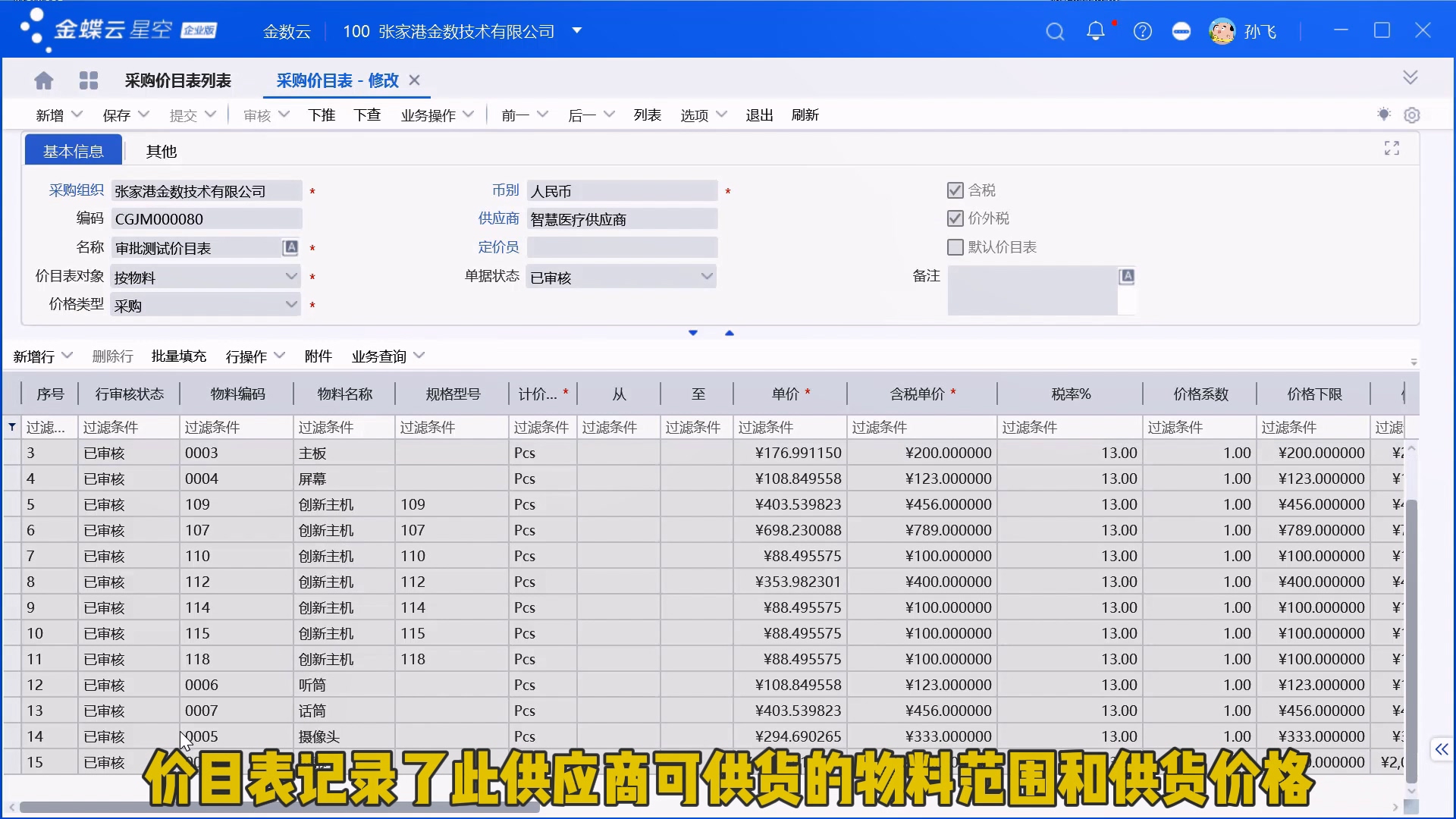Viewport: 1456px width, 819px height.
Task: Click 新增行 to add a grid row
Action: tap(36, 355)
